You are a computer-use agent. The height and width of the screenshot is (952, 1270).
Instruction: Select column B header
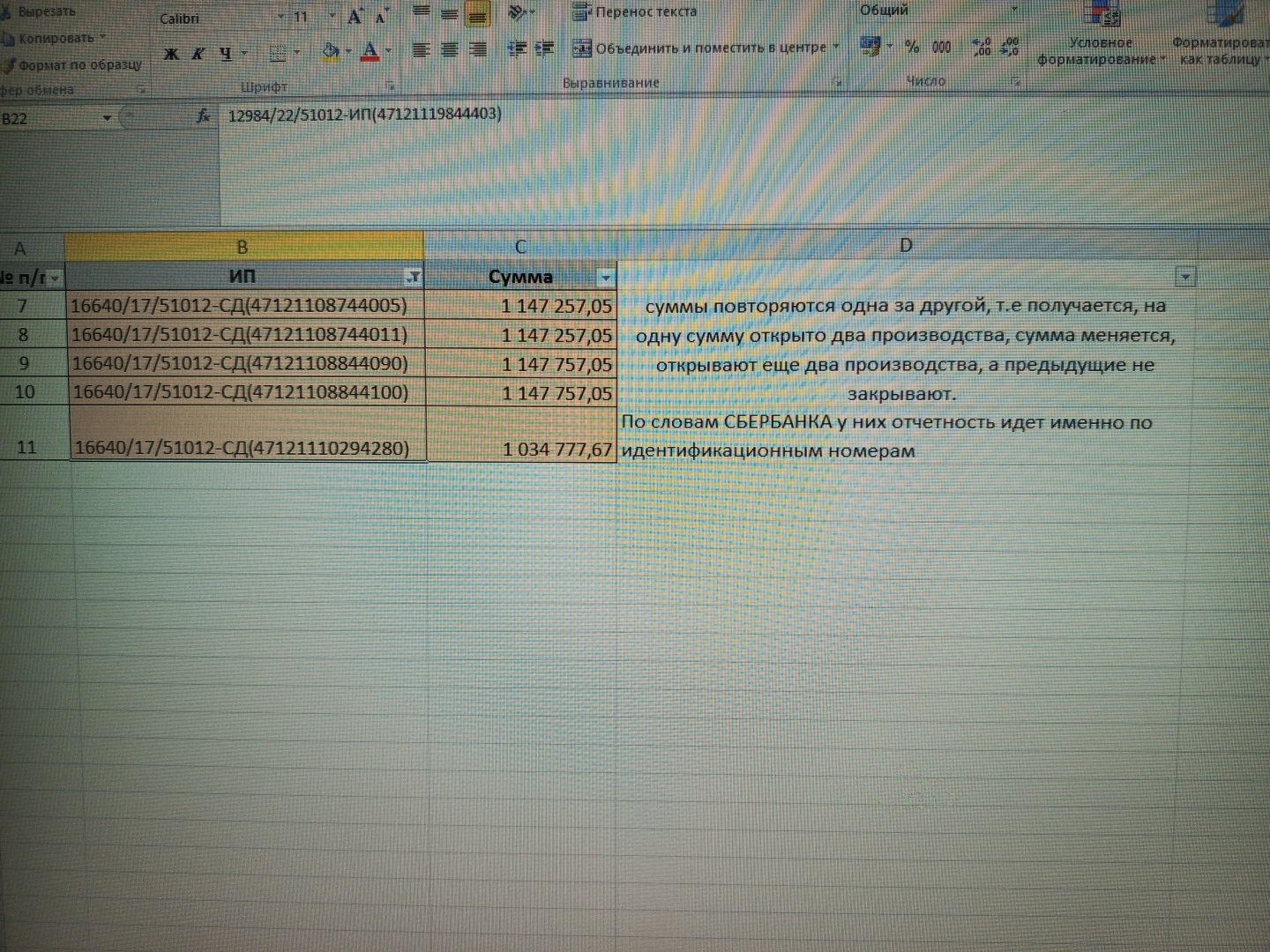[x=243, y=247]
